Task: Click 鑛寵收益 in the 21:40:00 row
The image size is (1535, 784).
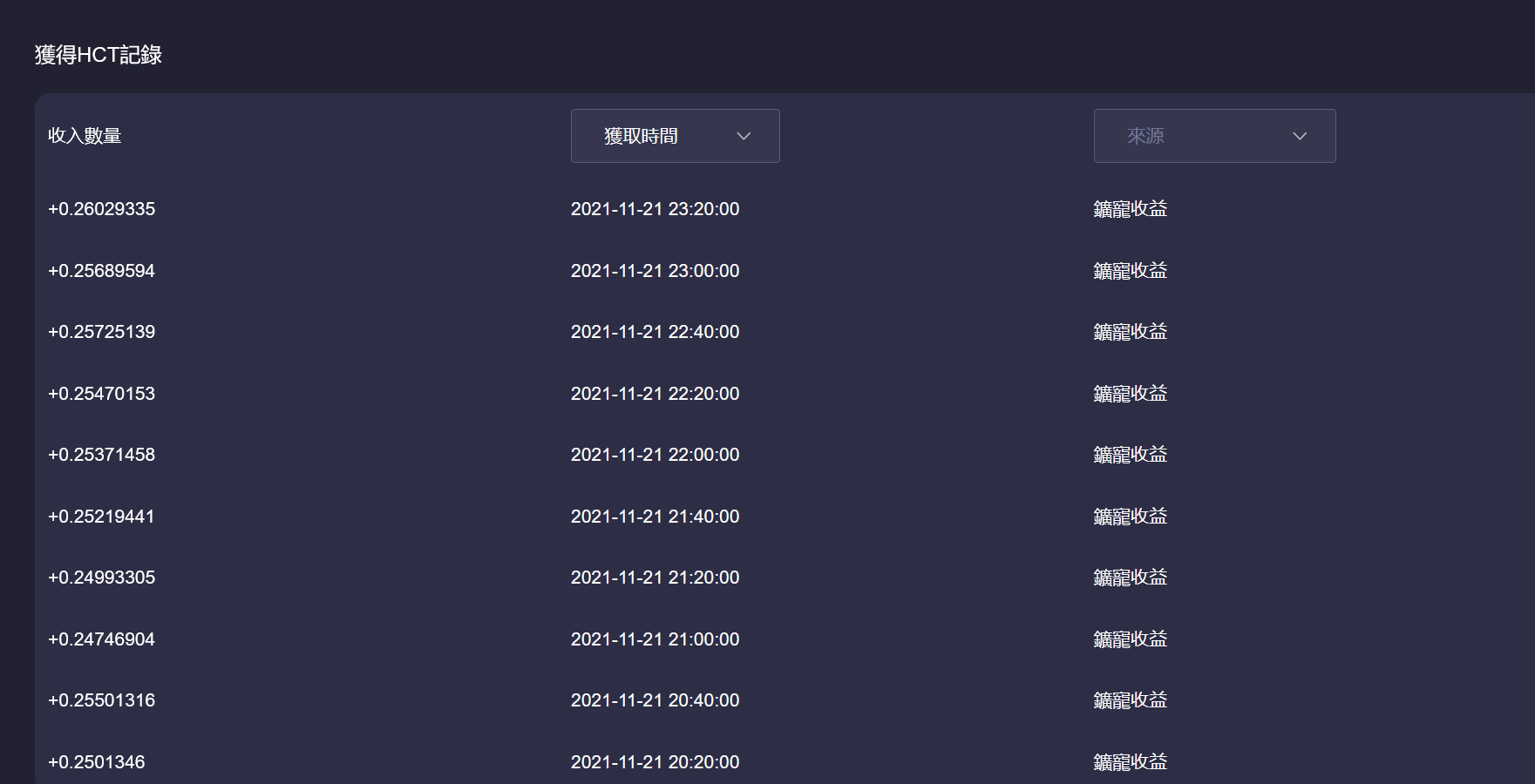Action: tap(1131, 517)
